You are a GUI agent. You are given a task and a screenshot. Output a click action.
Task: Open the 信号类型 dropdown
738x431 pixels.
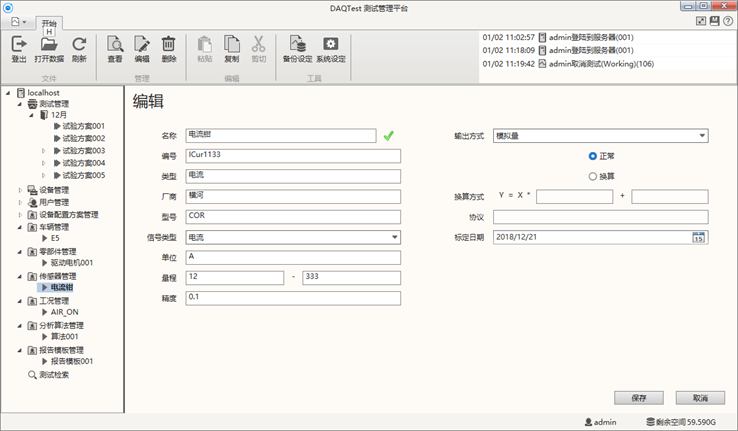click(395, 237)
